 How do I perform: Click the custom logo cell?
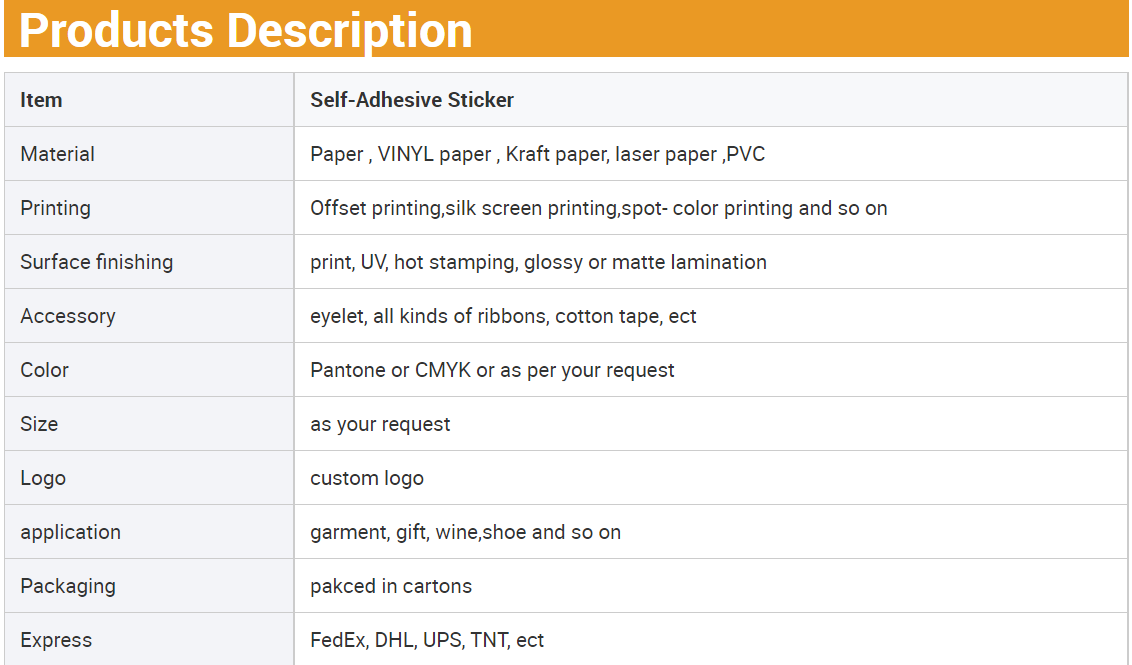point(366,478)
